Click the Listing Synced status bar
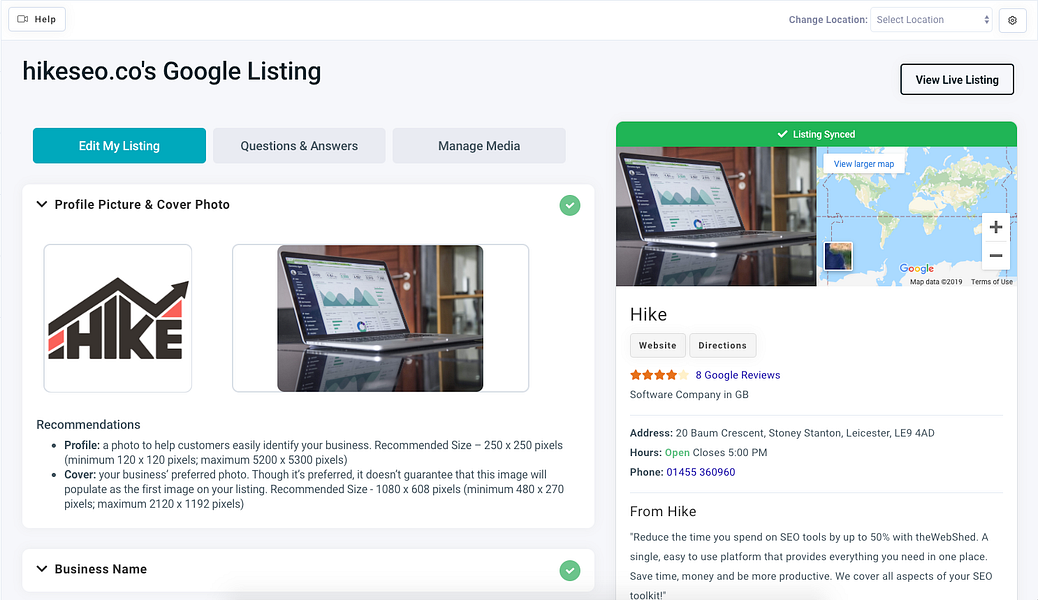Screen dimensions: 1038x600 [x=816, y=134]
